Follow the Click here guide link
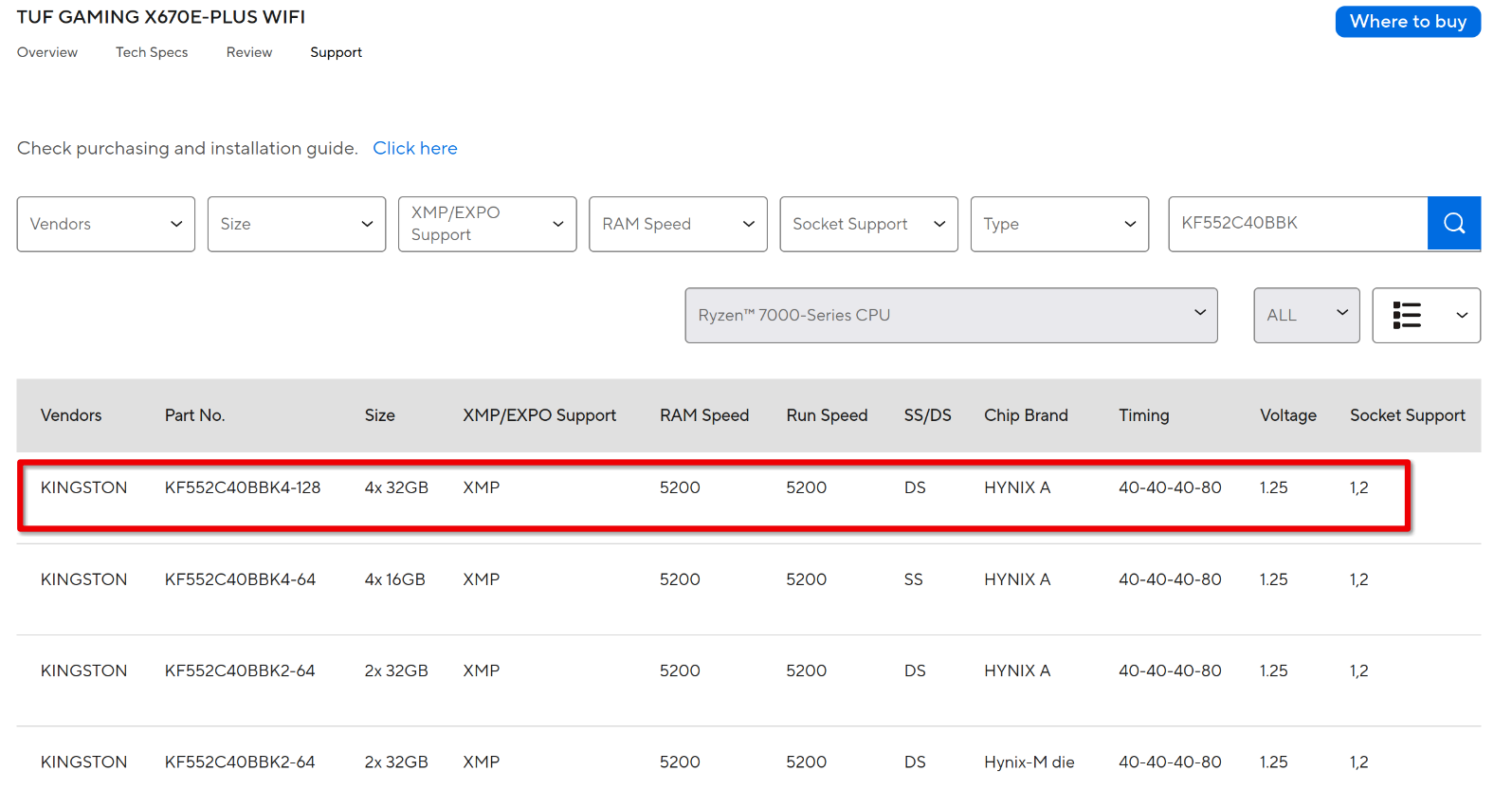 [415, 148]
